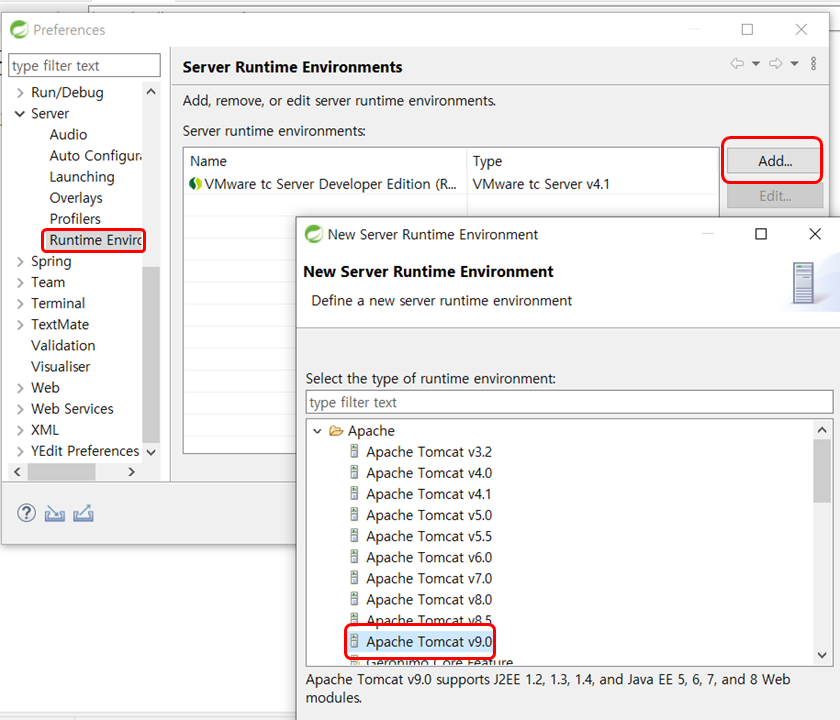Click the disabled Edit... button
Screen dimensions: 840x720
click(774, 196)
